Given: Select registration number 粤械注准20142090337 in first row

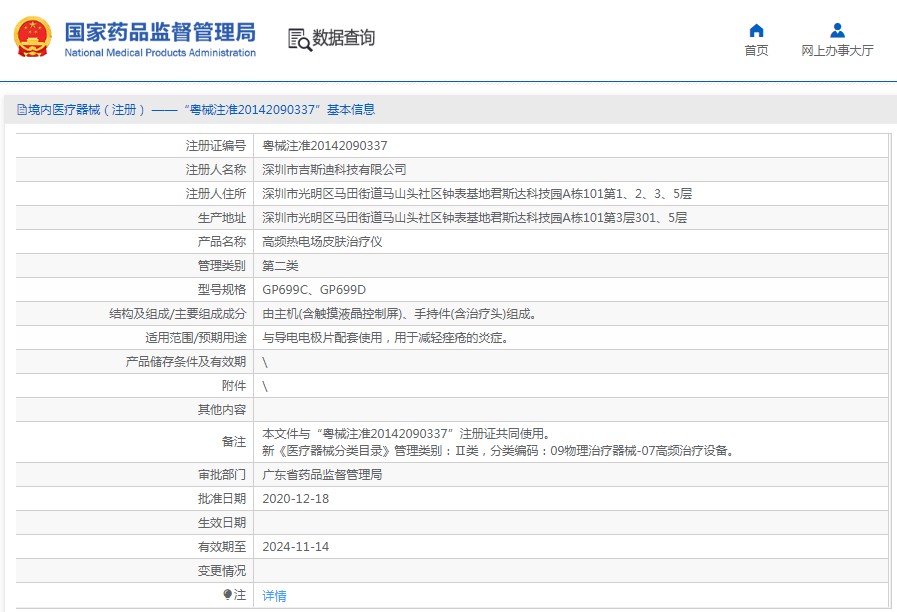Looking at the screenshot, I should pos(324,146).
